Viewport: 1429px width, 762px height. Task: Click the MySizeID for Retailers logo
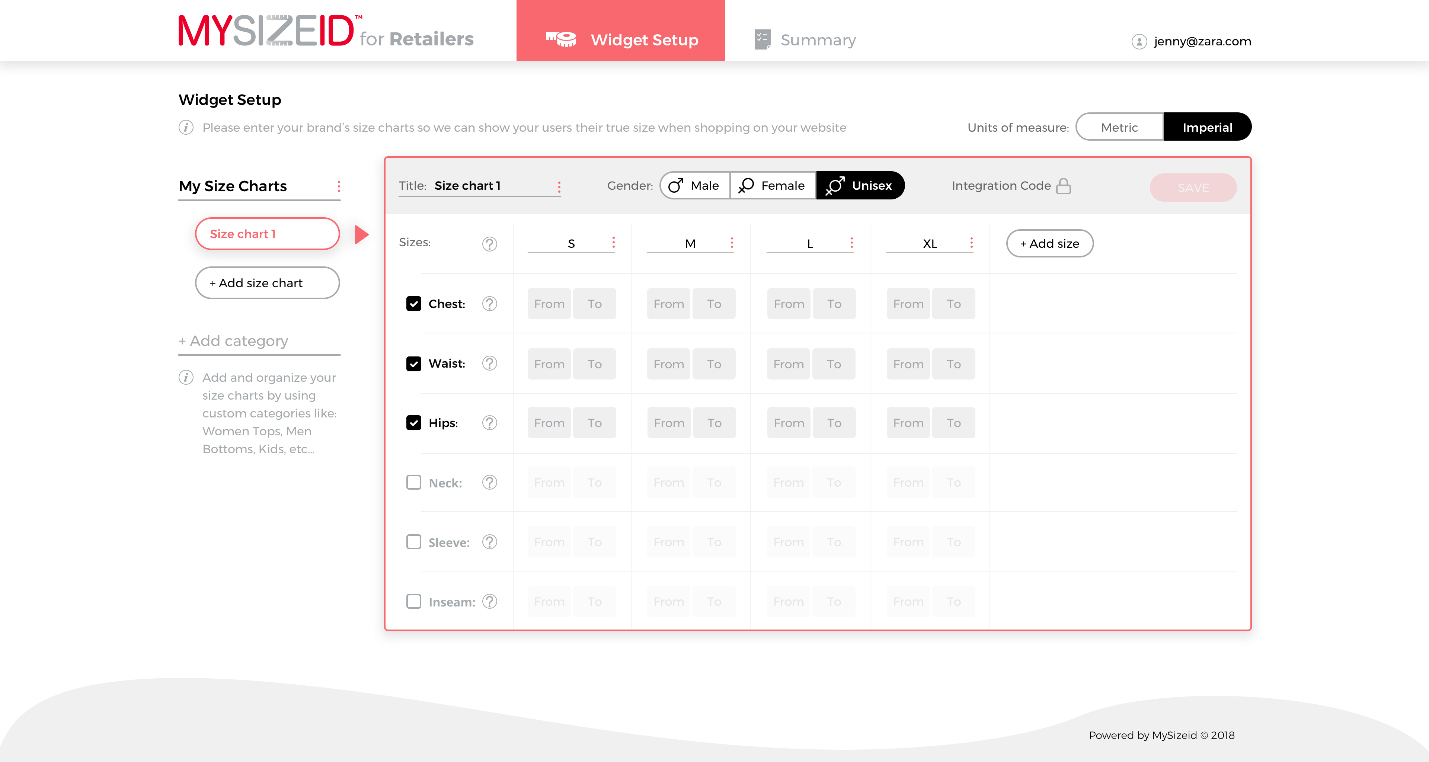326,32
